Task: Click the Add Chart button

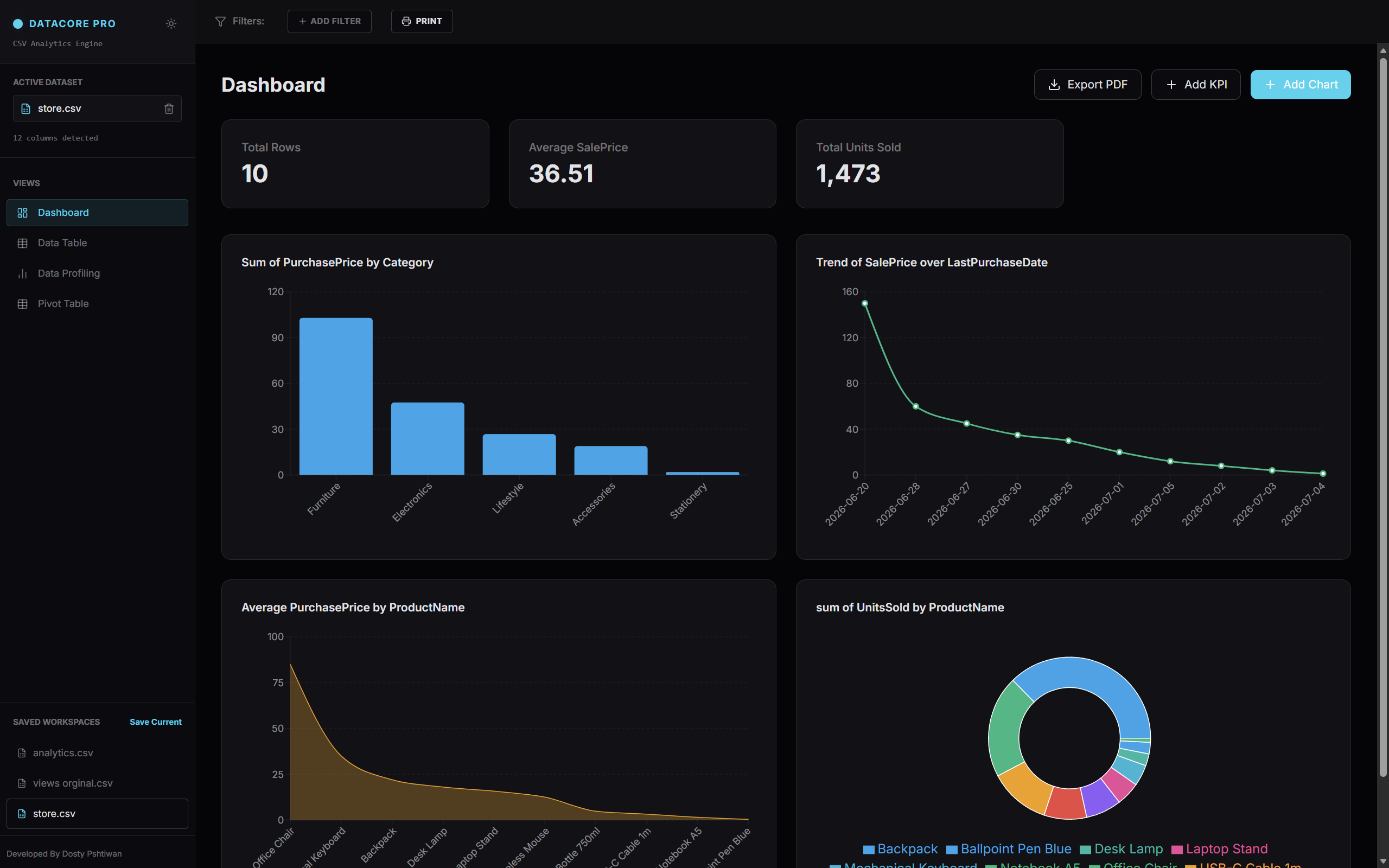Action: (1301, 85)
